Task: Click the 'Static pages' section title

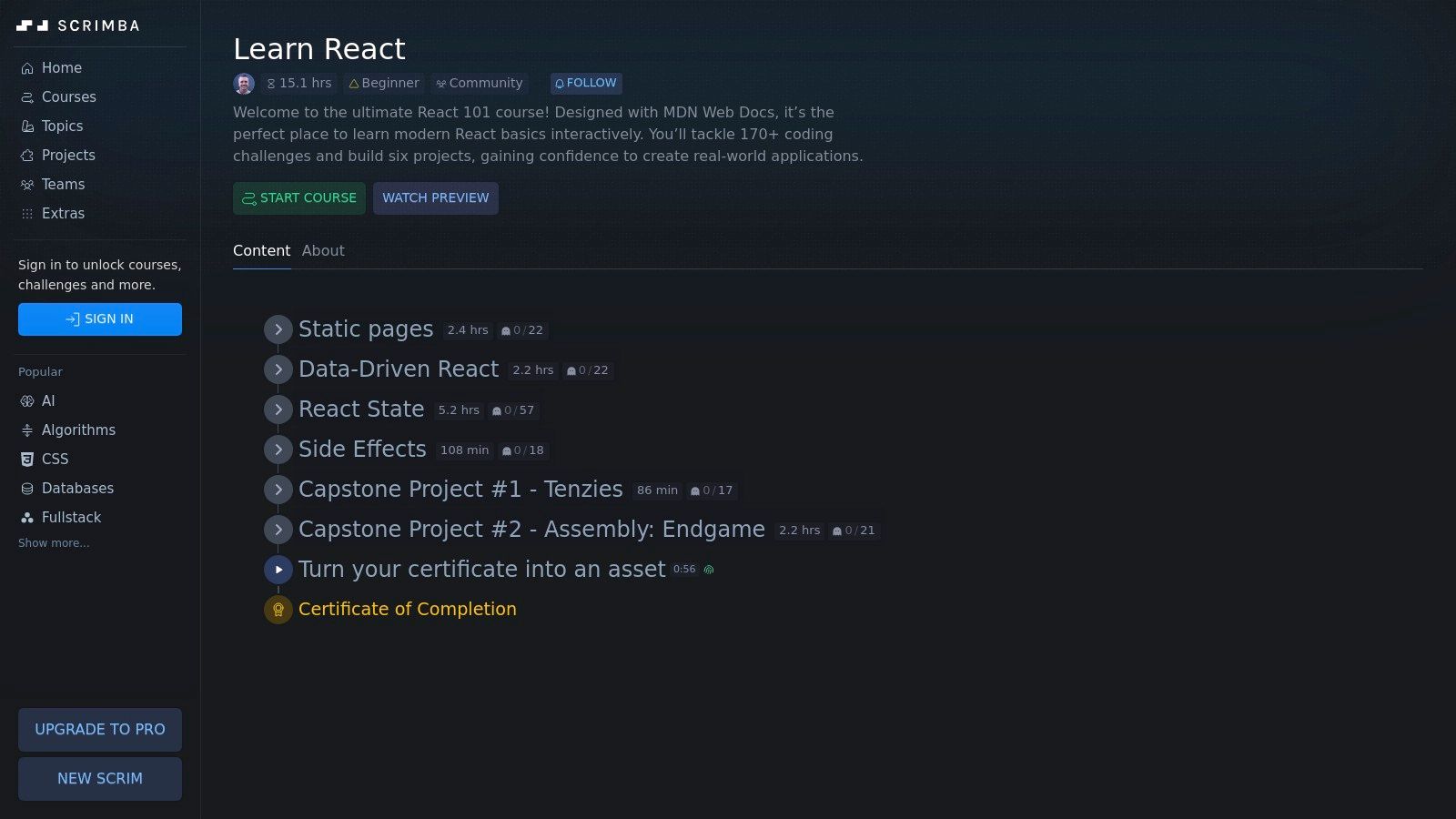Action: [366, 329]
